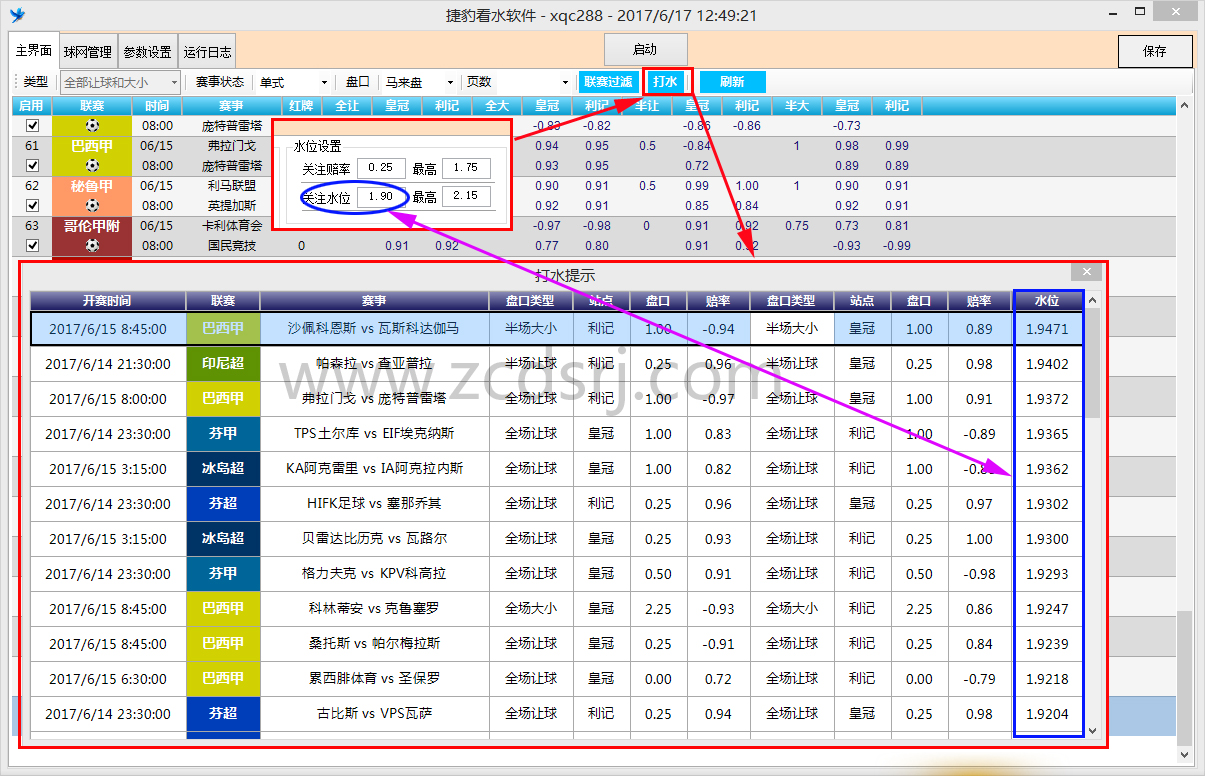The image size is (1205, 776).
Task: Switch to the 球网管理 tab
Action: (88, 52)
